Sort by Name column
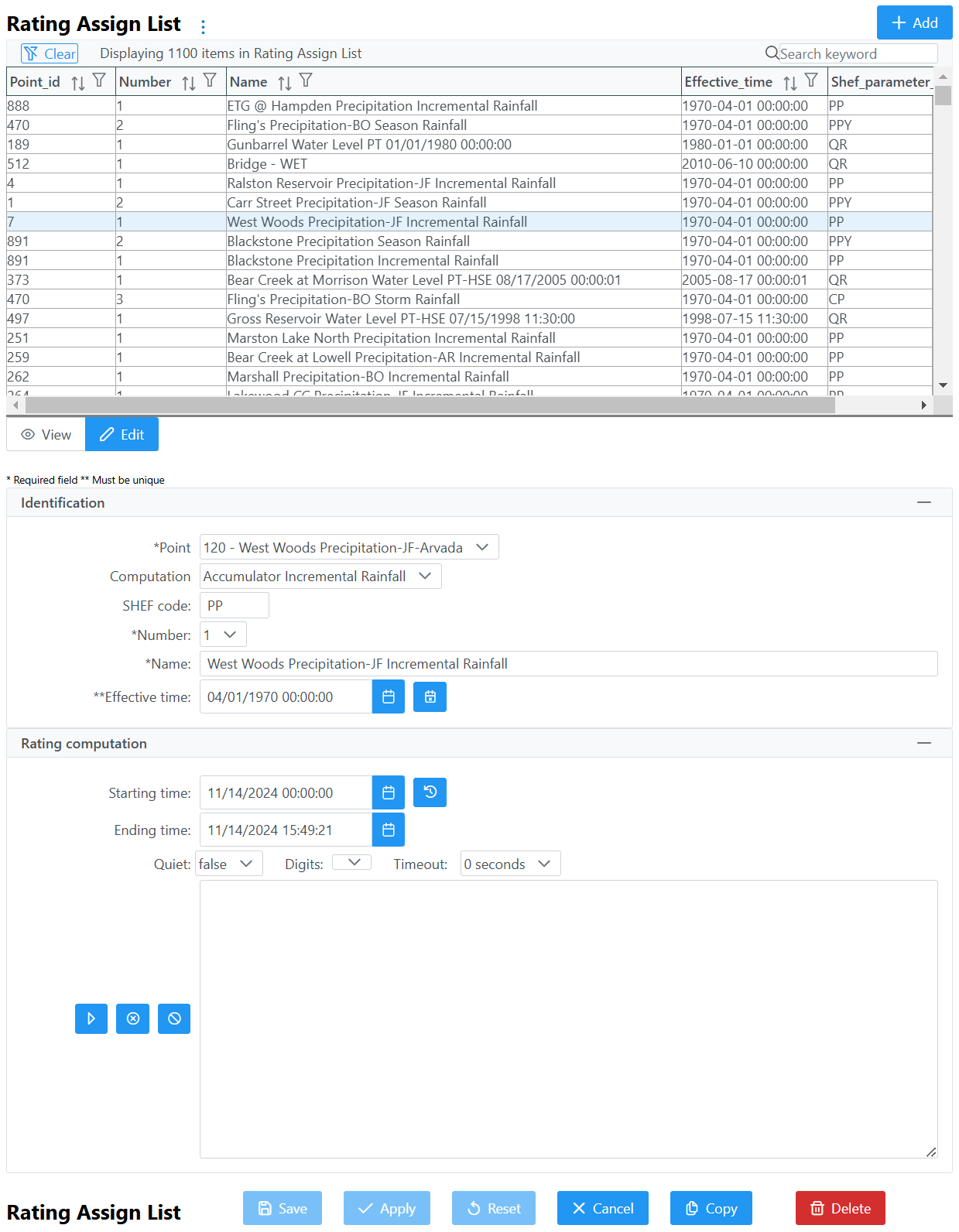The image size is (959, 1232). [285, 83]
